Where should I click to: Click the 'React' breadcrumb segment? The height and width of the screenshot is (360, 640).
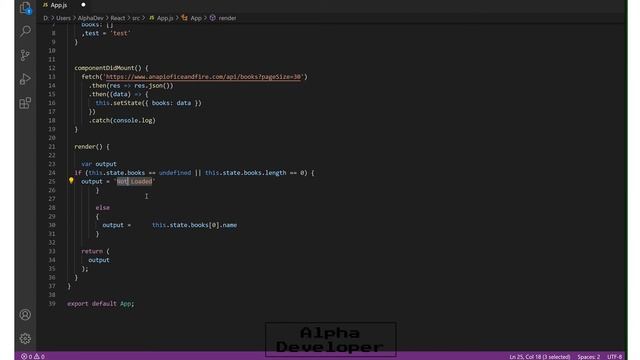click(x=118, y=18)
